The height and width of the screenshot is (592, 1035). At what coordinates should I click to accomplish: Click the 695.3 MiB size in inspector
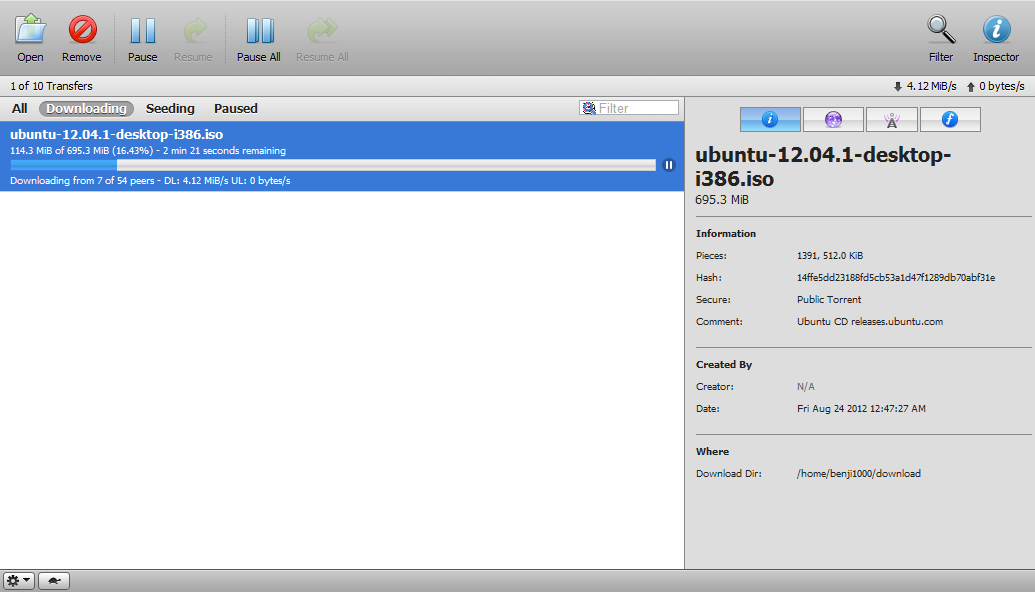[722, 200]
